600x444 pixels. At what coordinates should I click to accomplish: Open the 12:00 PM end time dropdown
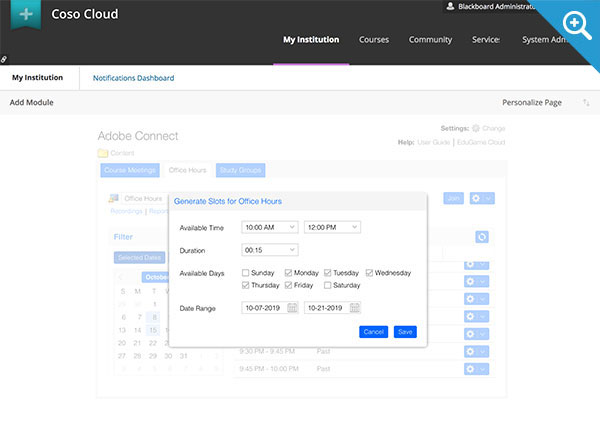click(x=332, y=227)
